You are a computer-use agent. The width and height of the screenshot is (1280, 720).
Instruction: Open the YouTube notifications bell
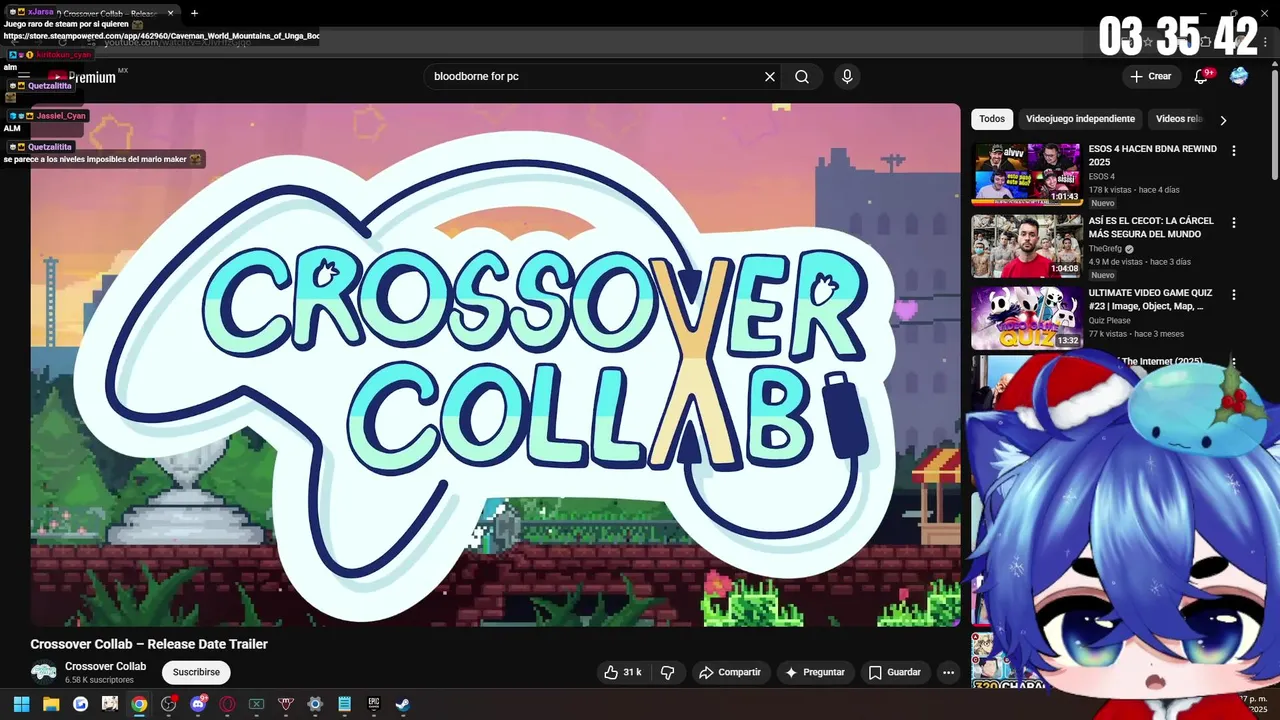coord(1201,77)
